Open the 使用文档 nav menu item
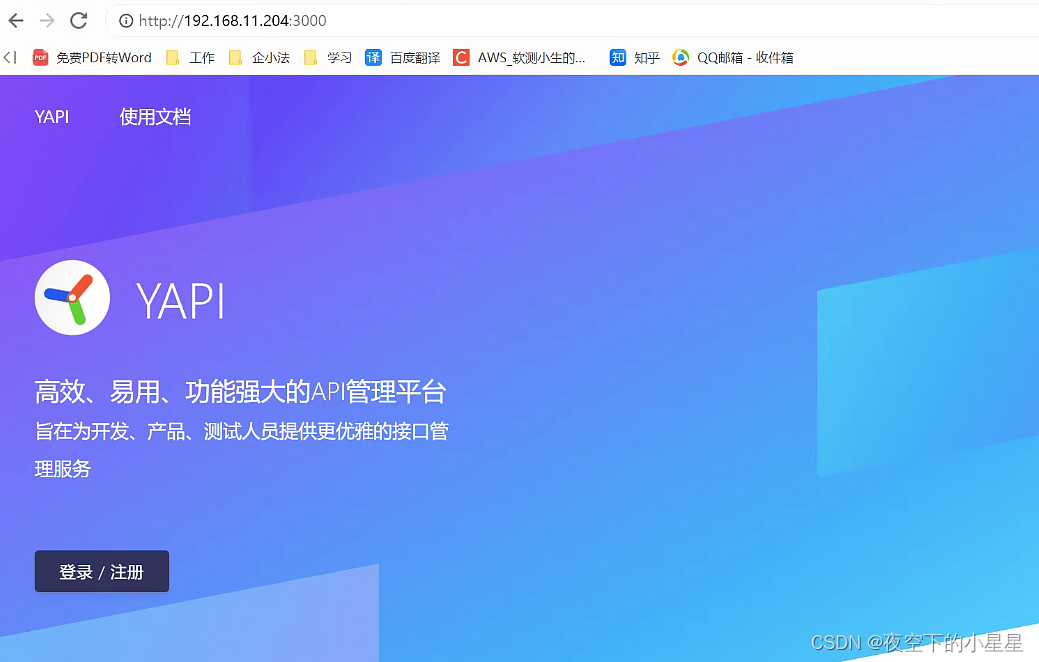The width and height of the screenshot is (1039, 662). pos(155,117)
